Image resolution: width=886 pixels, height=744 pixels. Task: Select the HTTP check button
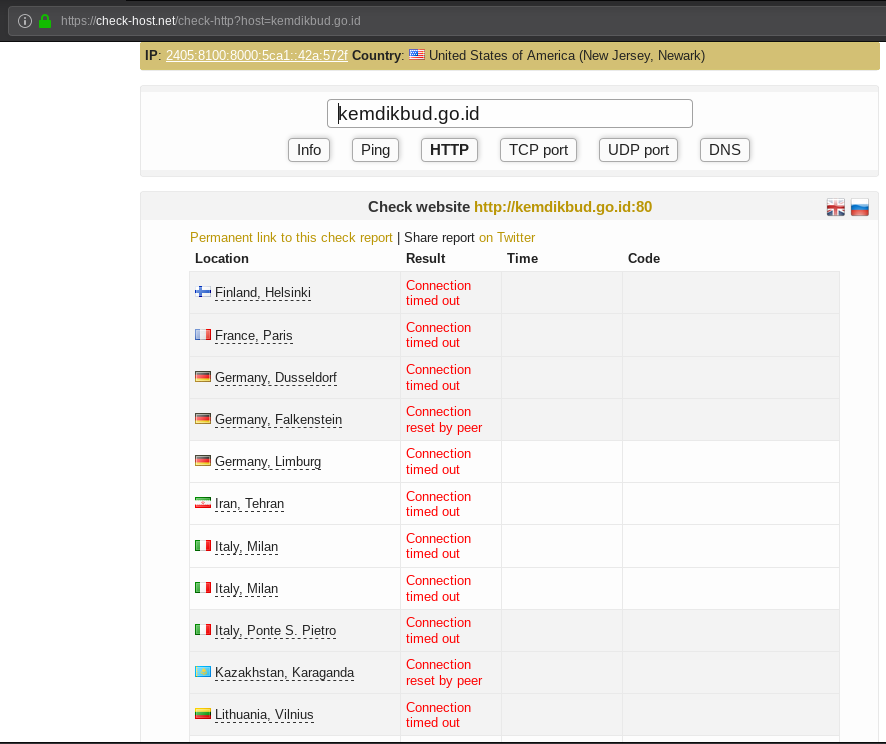point(449,150)
